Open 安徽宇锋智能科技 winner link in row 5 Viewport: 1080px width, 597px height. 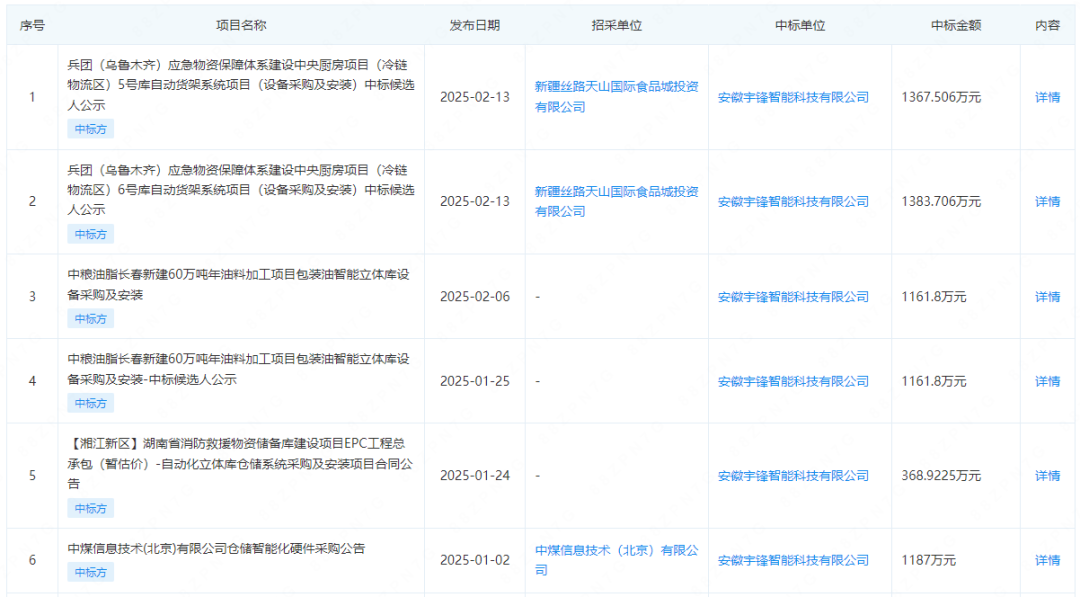[x=793, y=476]
